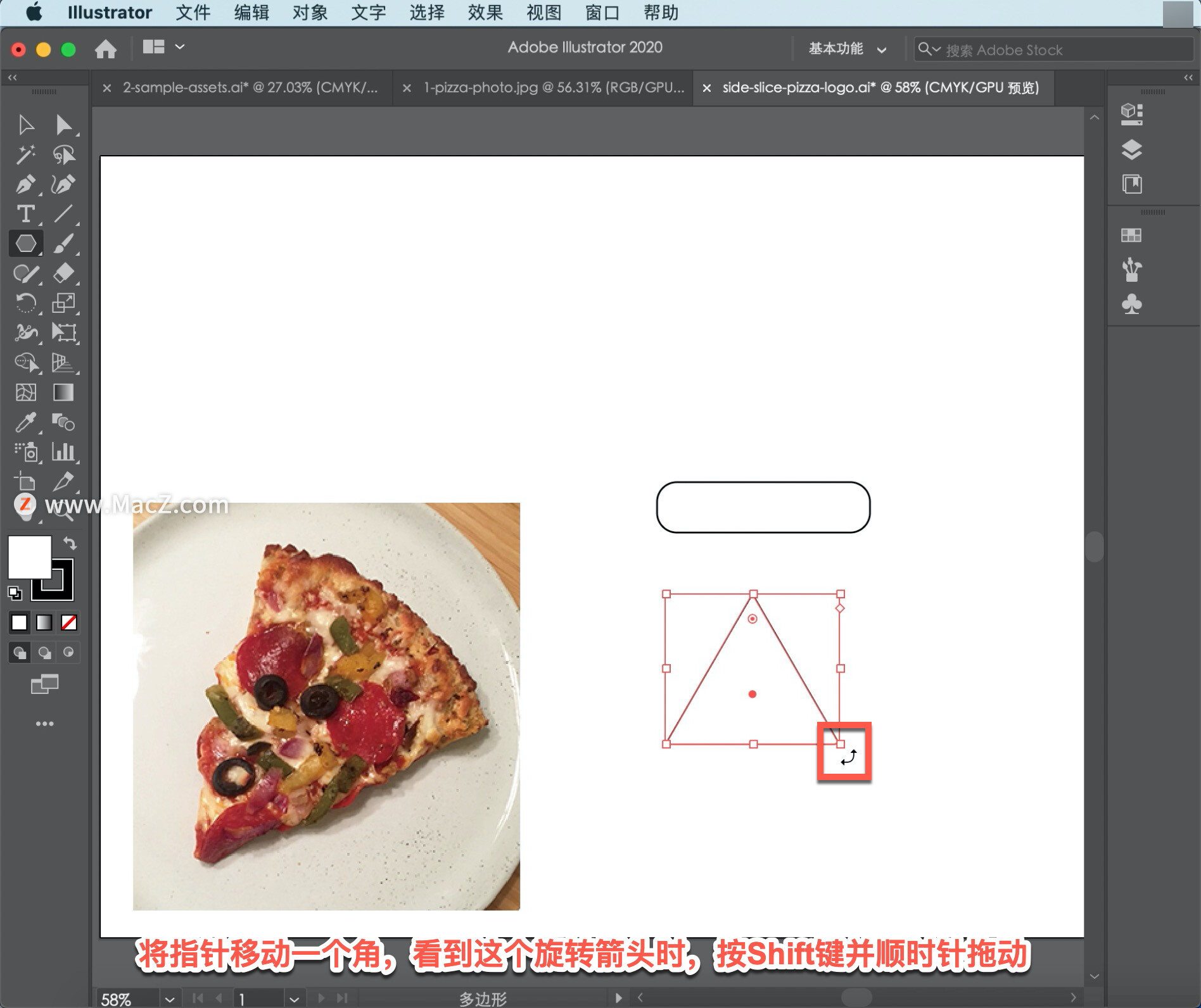The width and height of the screenshot is (1201, 1008).
Task: Select the Magic Wand tool
Action: (x=26, y=154)
